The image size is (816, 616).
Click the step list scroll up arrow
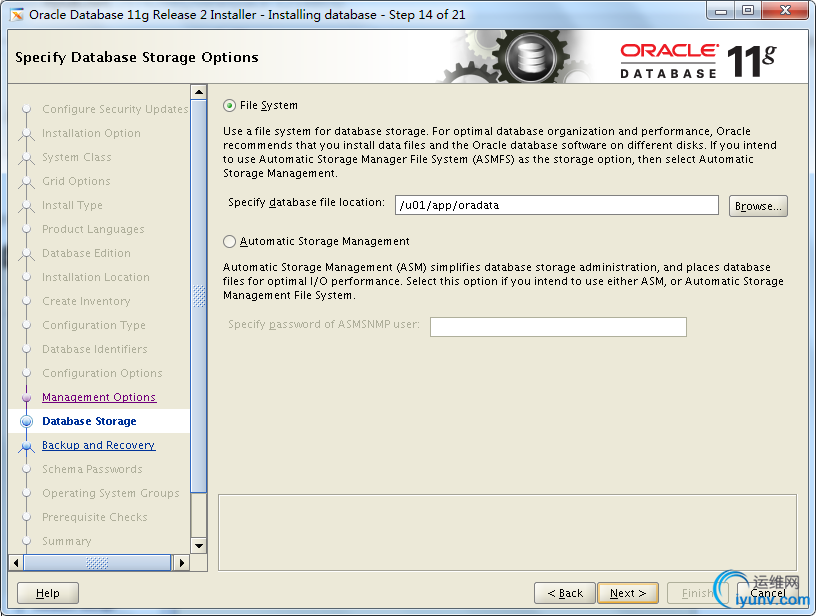(x=199, y=92)
